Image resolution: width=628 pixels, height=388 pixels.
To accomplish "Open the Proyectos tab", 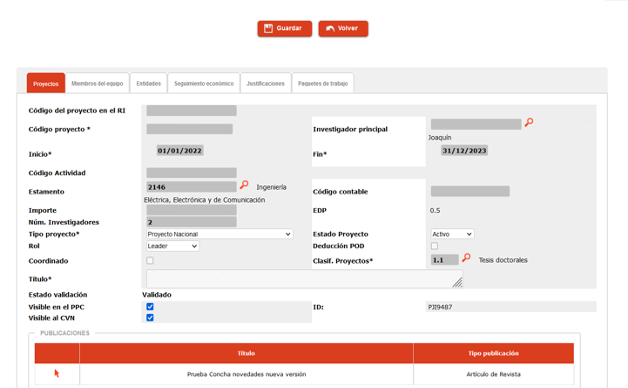I will click(x=46, y=83).
